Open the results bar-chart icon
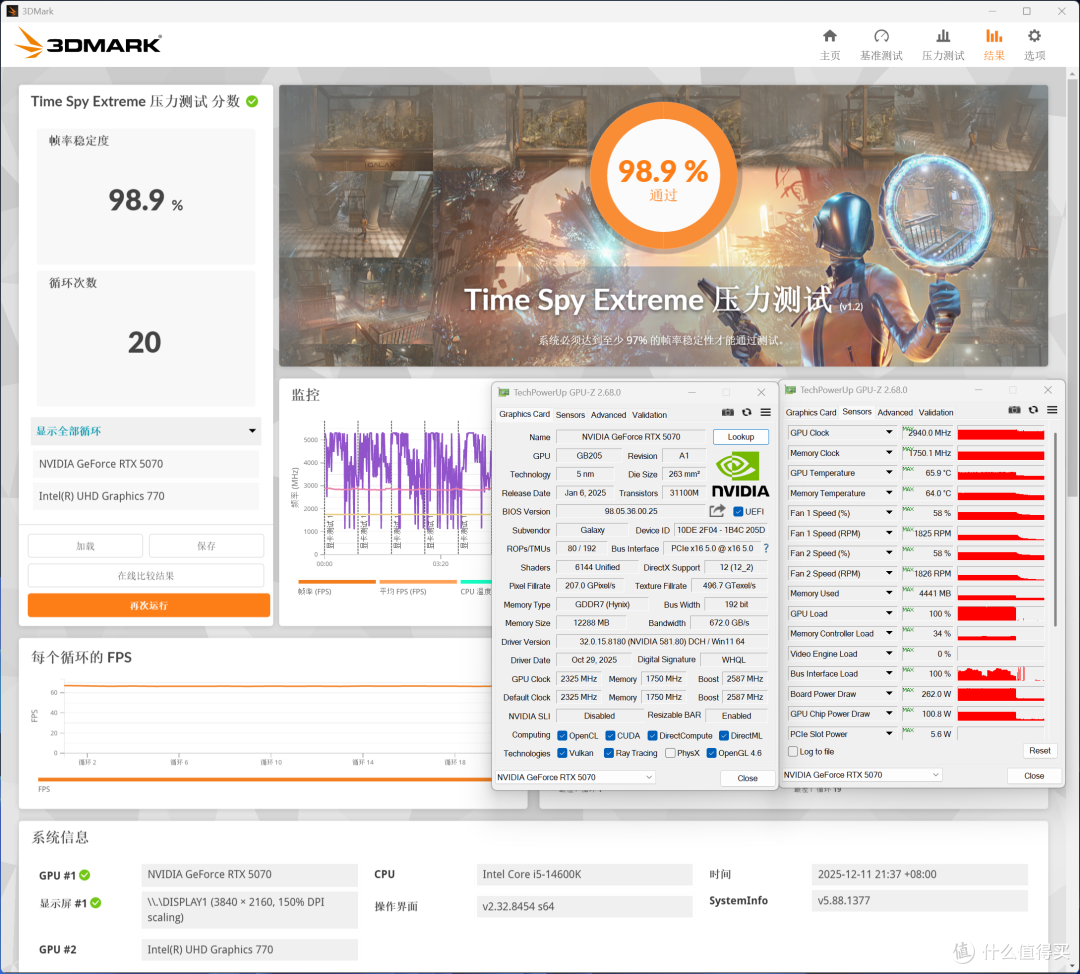The width and height of the screenshot is (1080, 974). click(x=994, y=36)
